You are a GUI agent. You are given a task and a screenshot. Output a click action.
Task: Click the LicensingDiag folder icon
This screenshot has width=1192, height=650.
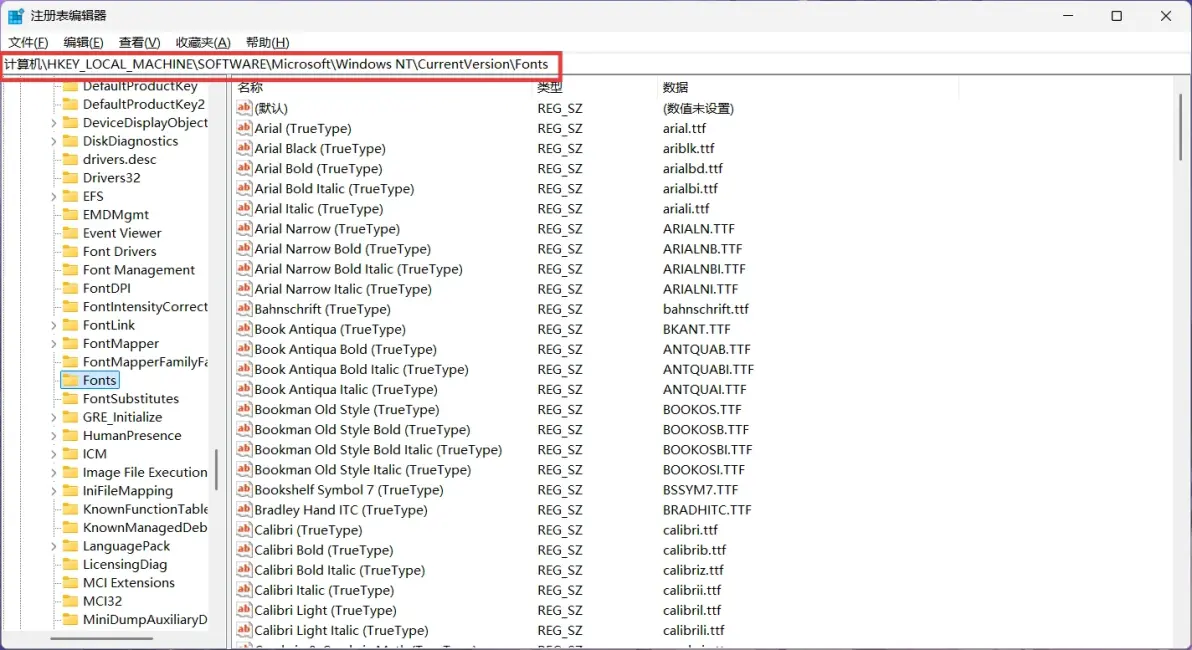point(71,564)
